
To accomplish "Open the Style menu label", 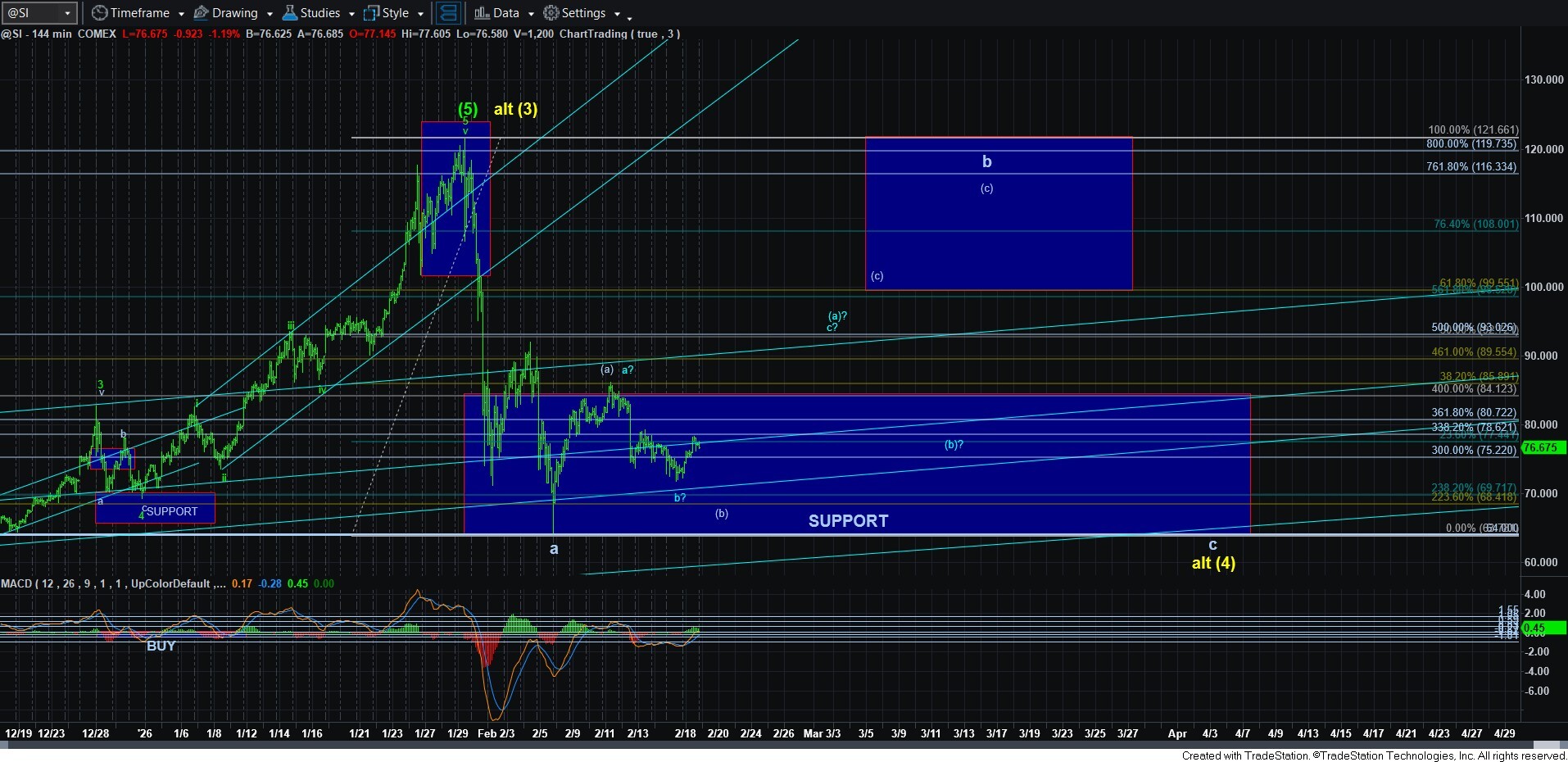I will point(395,13).
